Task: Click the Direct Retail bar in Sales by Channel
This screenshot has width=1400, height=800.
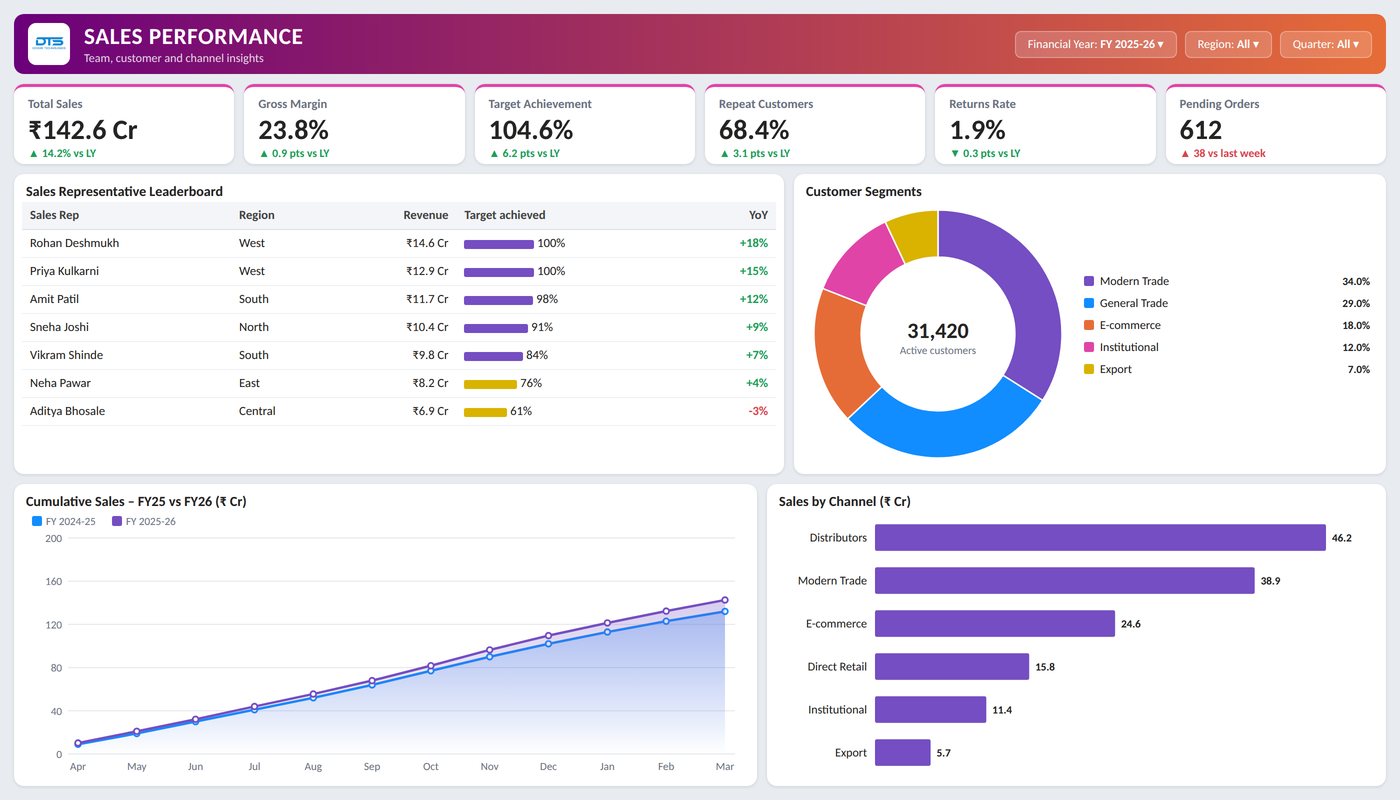Action: (x=952, y=666)
